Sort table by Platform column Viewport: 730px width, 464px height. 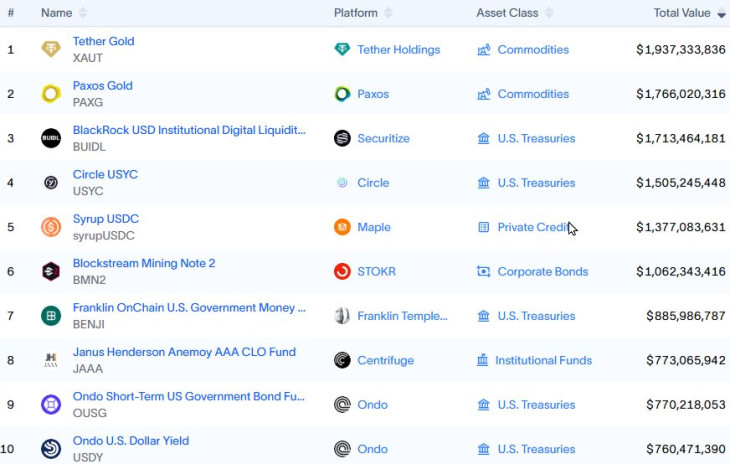[x=356, y=13]
